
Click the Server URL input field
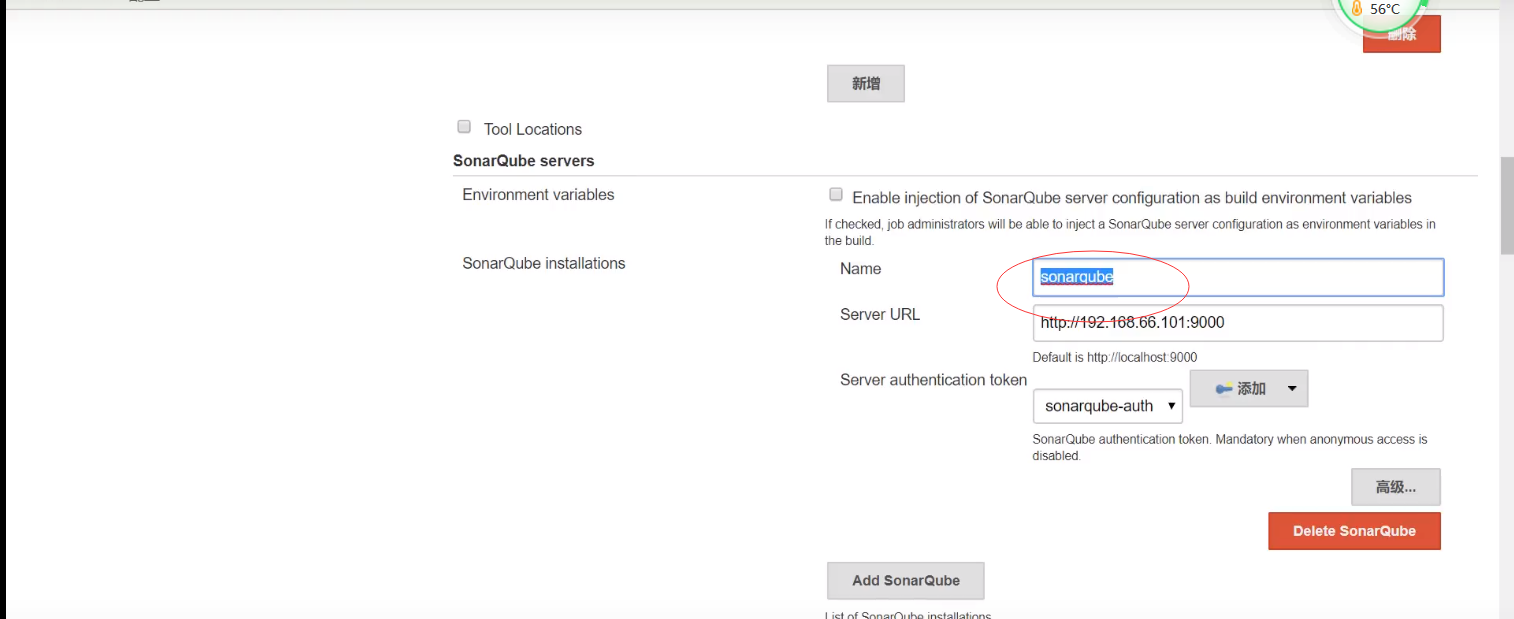(x=1238, y=323)
